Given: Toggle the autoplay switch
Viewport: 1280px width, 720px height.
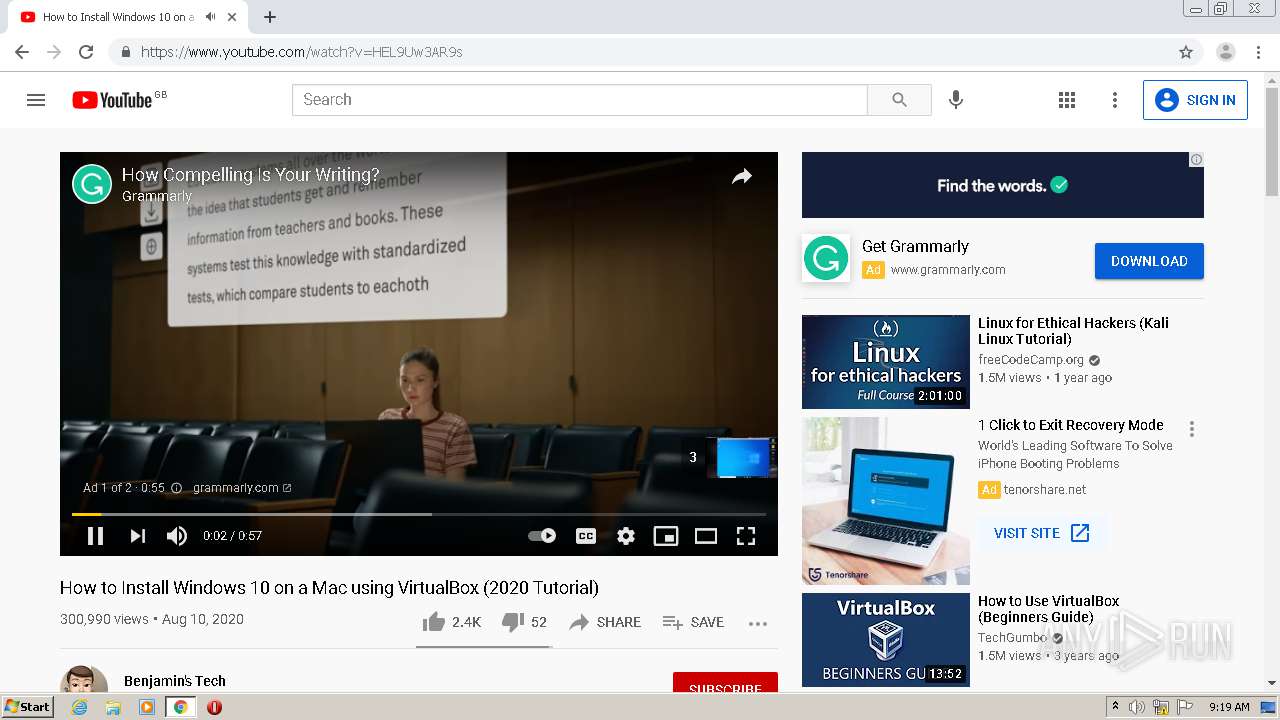Looking at the screenshot, I should (x=542, y=536).
